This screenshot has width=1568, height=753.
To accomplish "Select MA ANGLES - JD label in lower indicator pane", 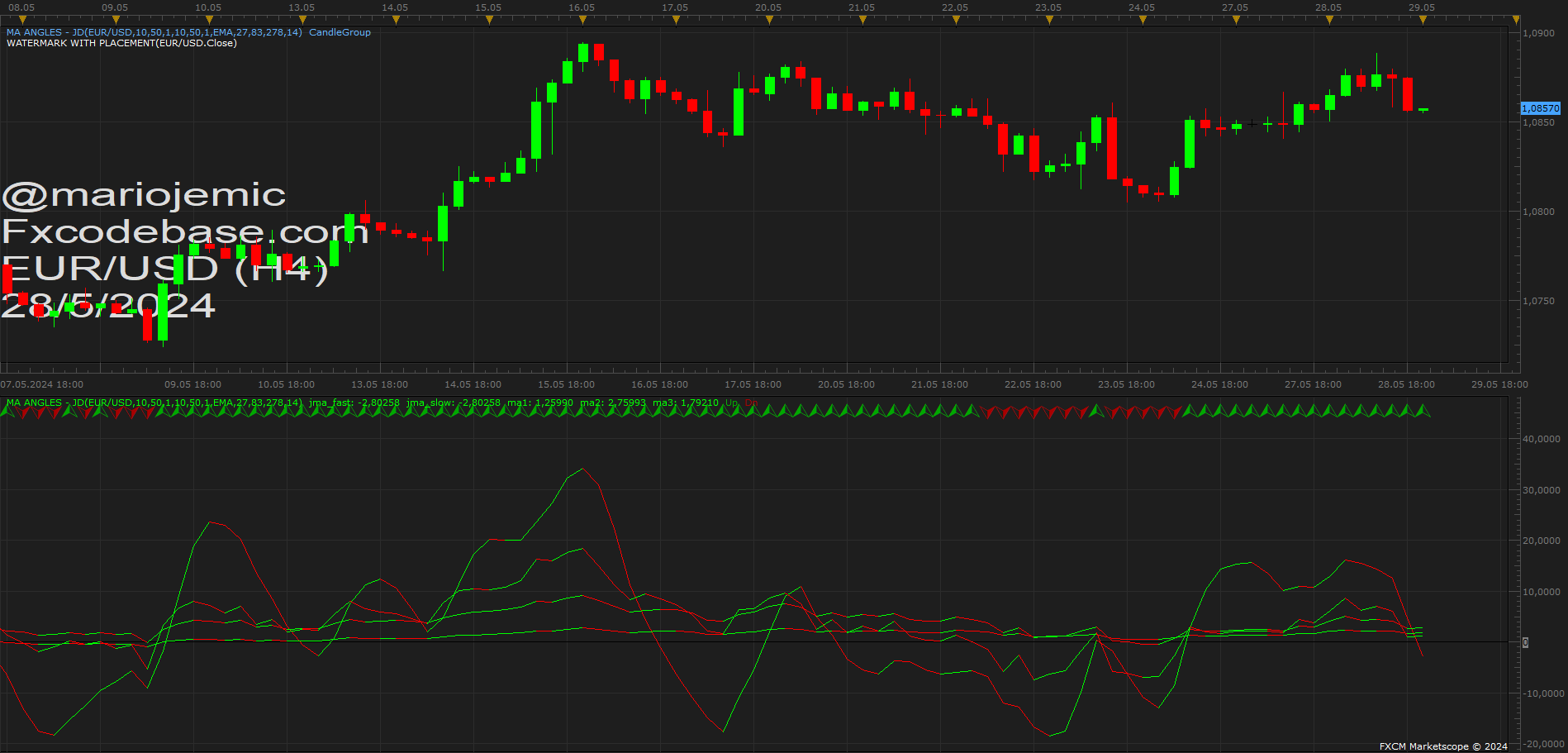I will coord(154,403).
